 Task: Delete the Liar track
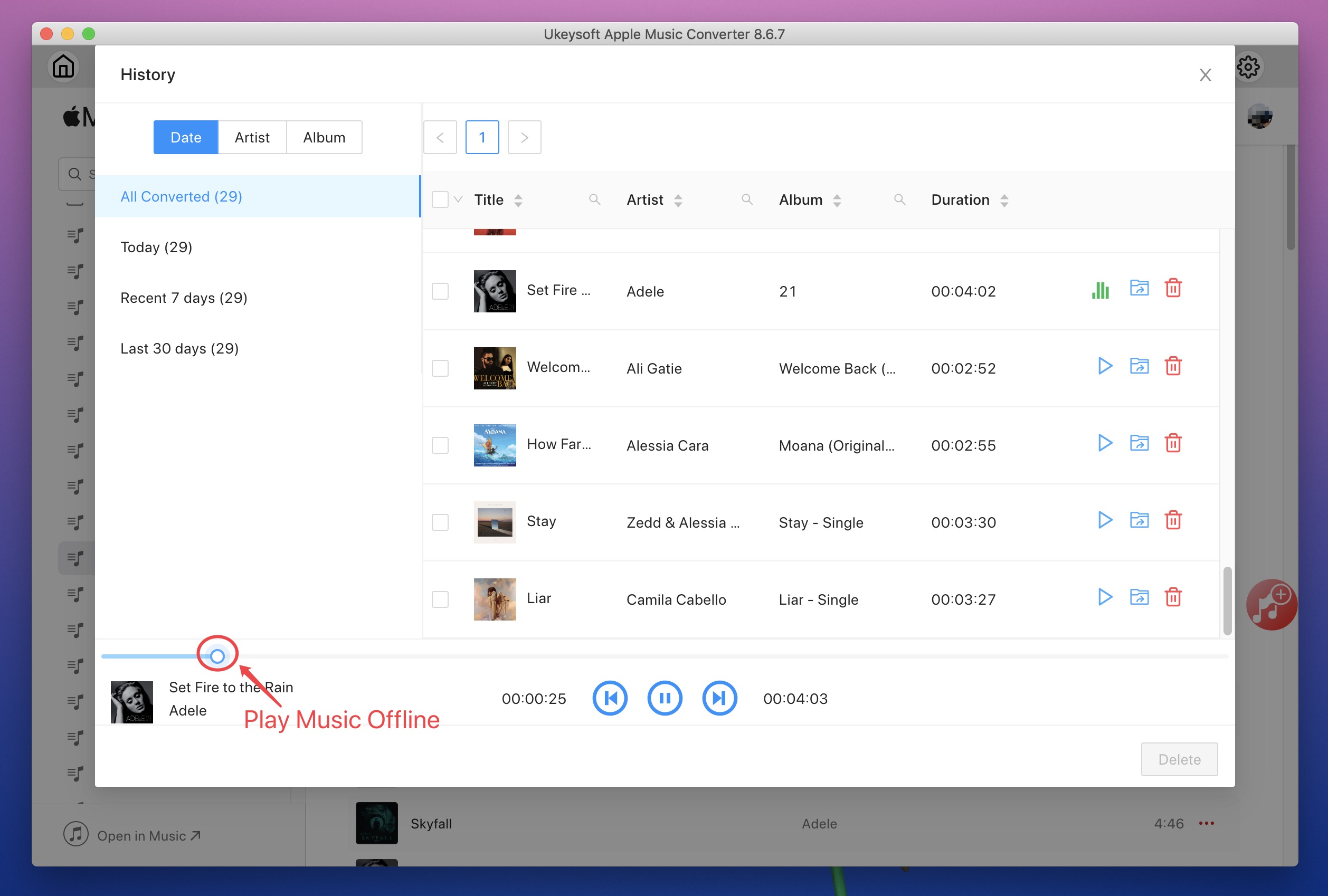[x=1173, y=597]
